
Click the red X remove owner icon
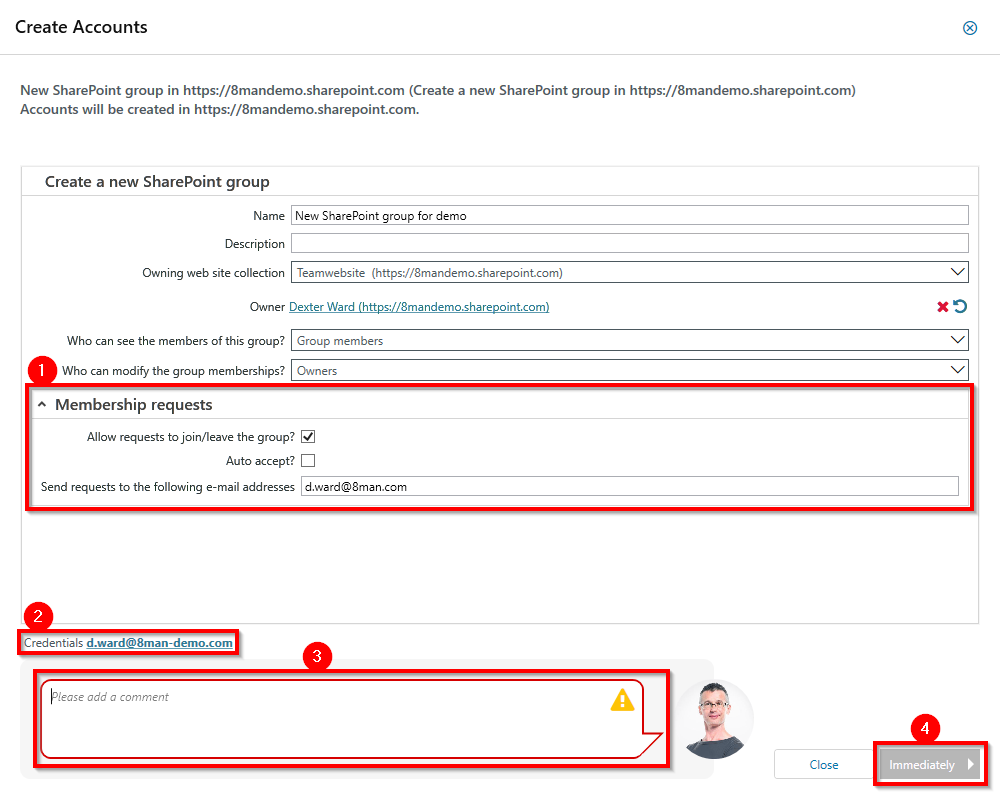pyautogui.click(x=942, y=307)
